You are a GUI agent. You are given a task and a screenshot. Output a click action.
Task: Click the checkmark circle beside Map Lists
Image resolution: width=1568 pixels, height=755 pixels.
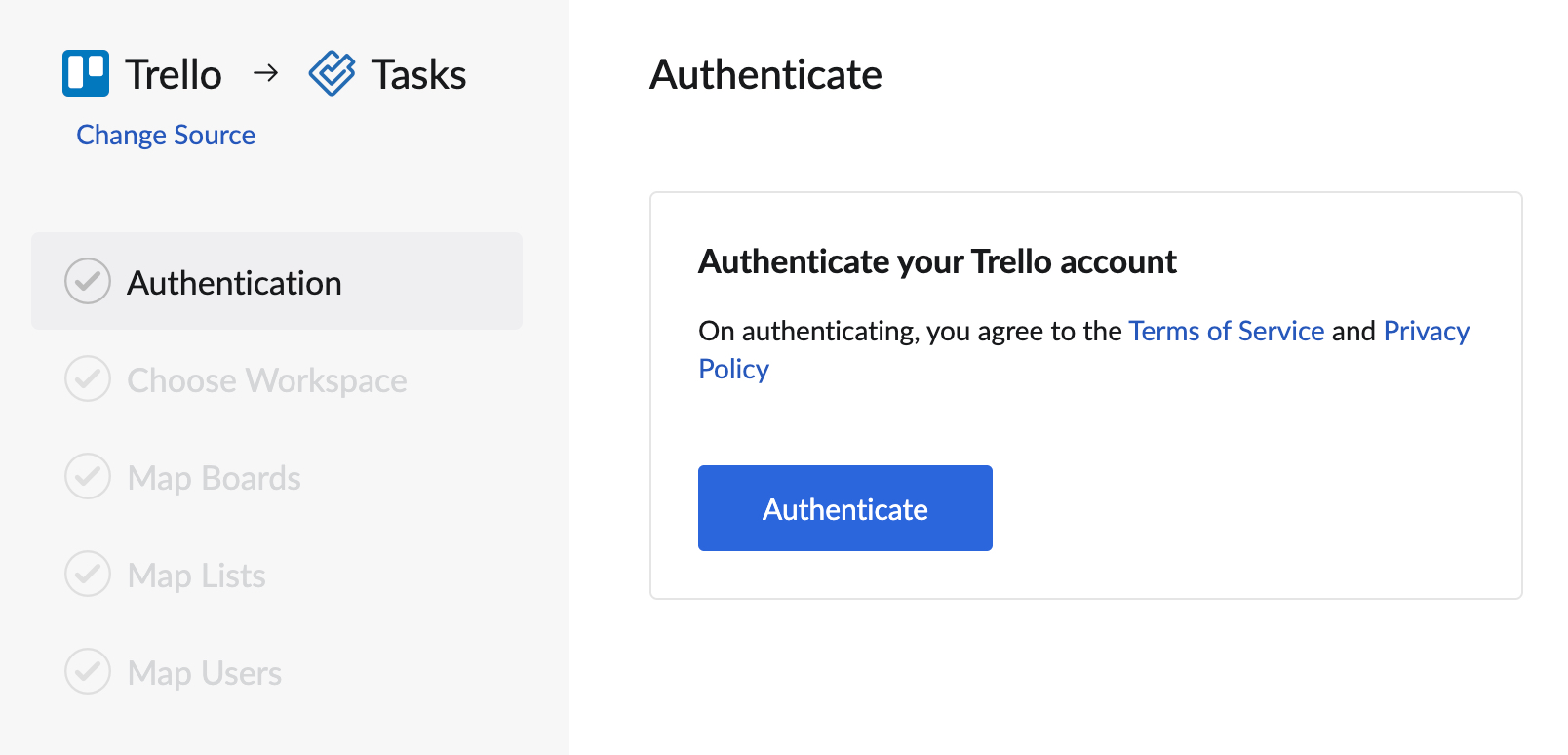coord(88,575)
